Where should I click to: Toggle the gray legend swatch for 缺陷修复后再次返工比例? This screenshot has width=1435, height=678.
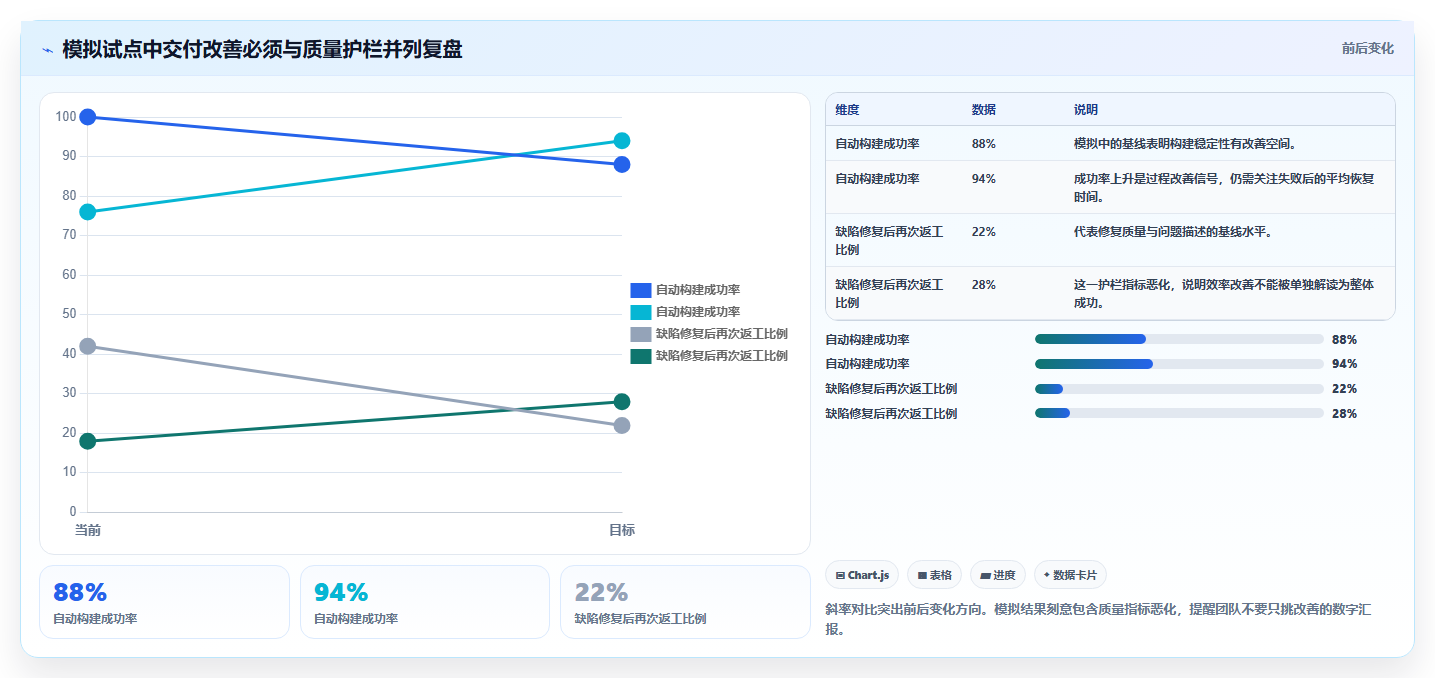point(641,334)
